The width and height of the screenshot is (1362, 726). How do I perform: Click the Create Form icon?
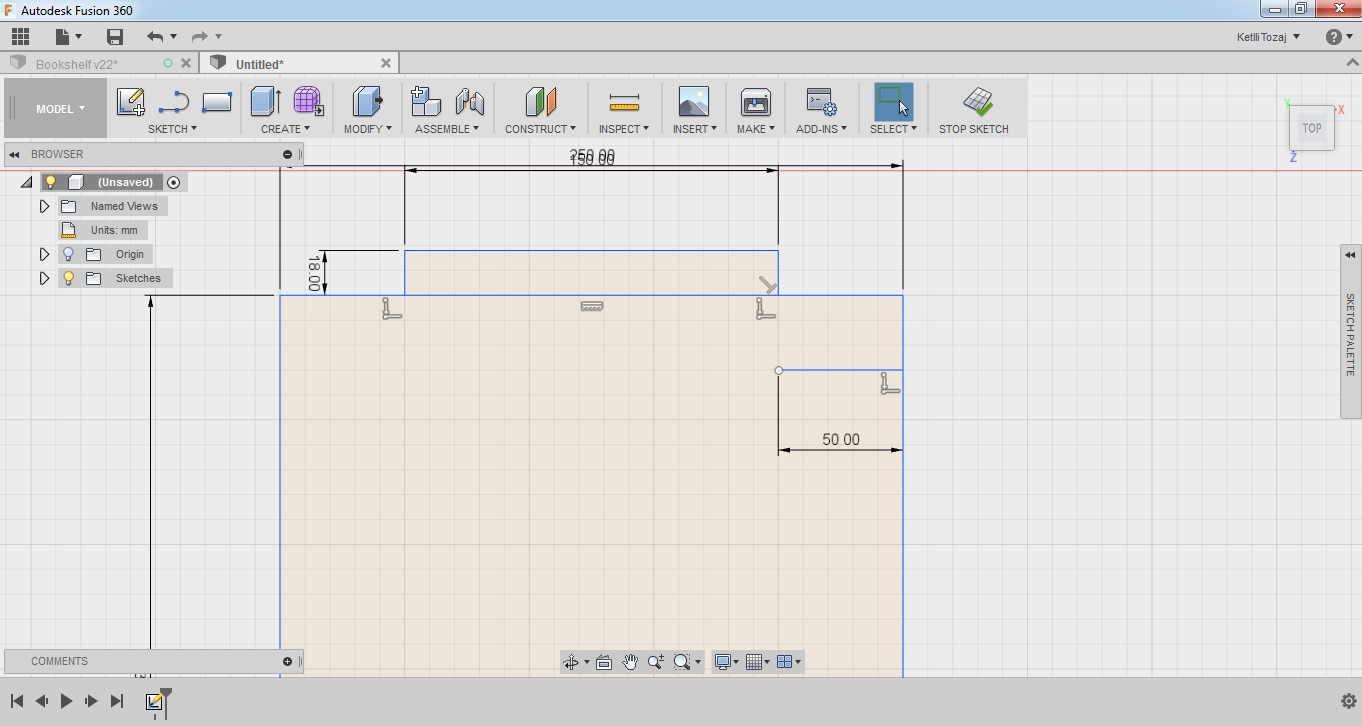tap(308, 101)
